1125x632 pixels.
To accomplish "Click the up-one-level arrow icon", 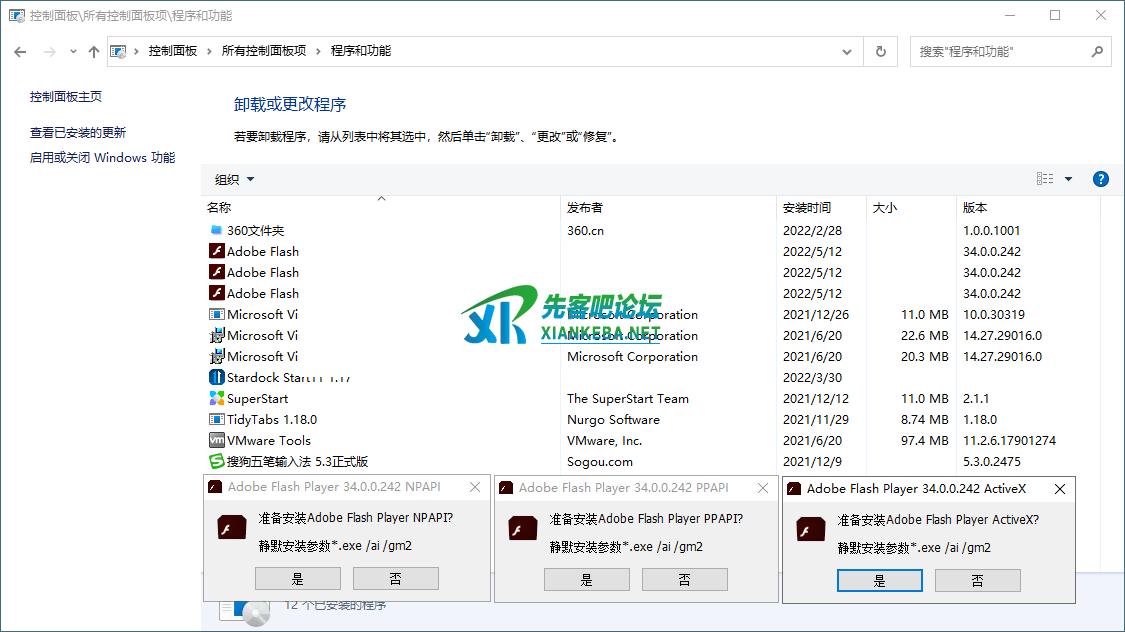I will [x=93, y=52].
